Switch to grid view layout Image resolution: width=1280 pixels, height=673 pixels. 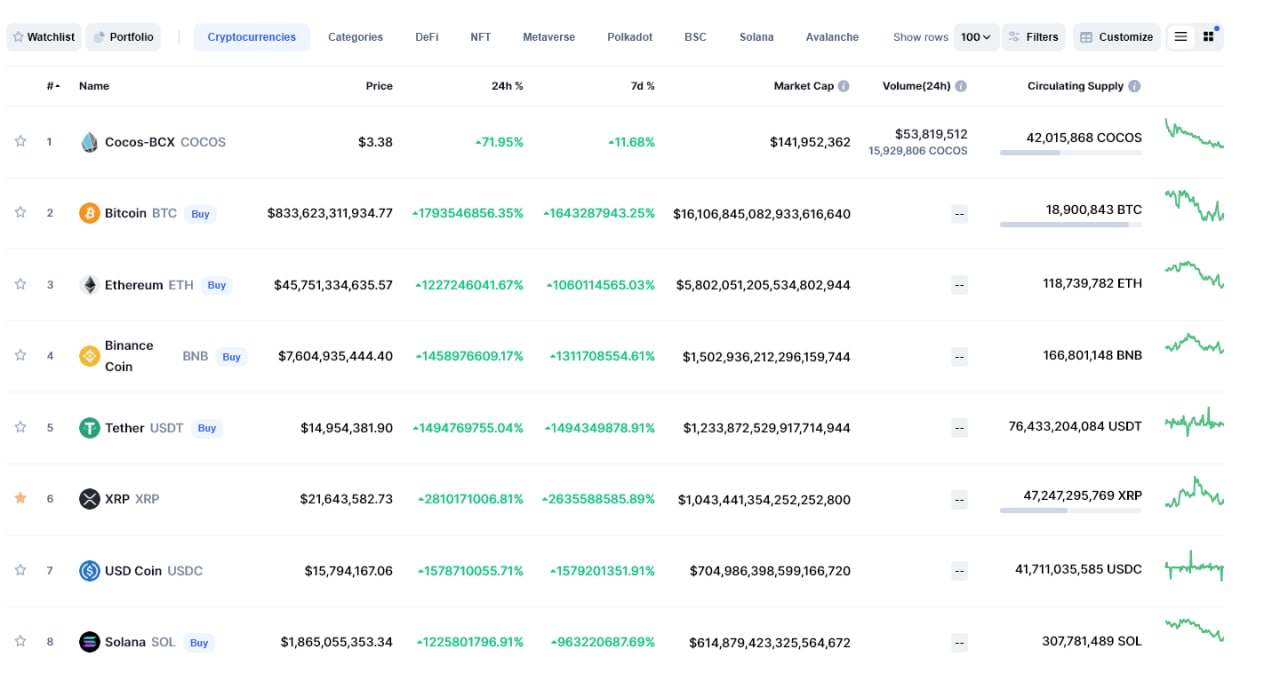(x=1209, y=37)
